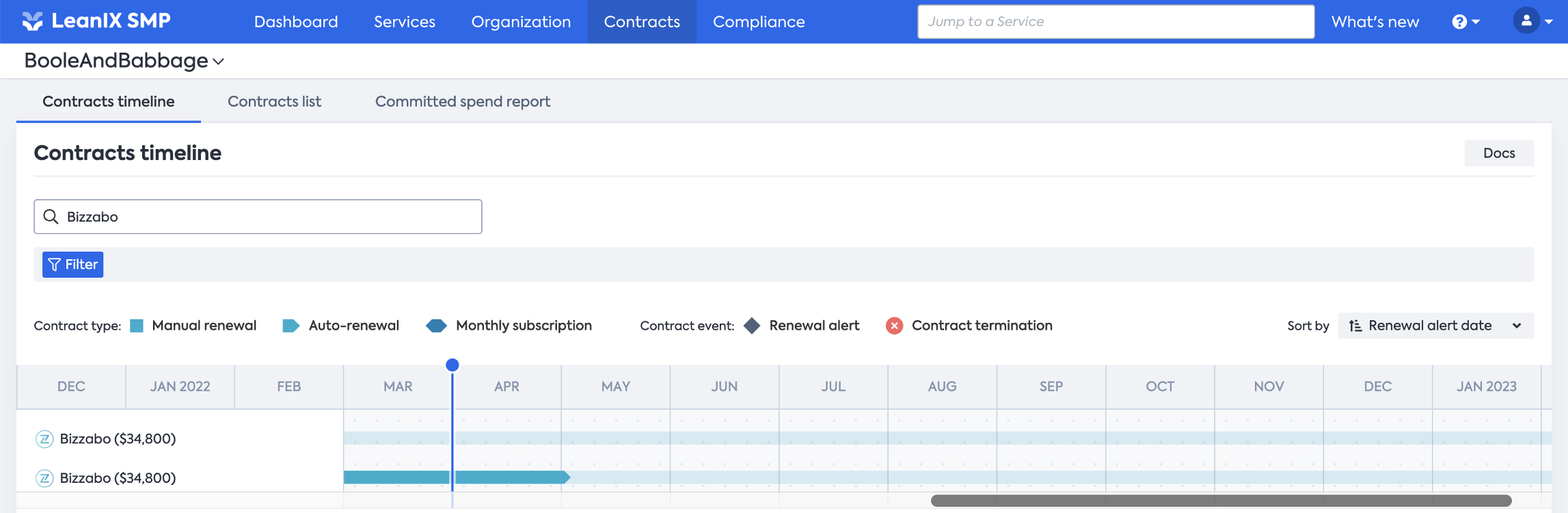1568x513 pixels.
Task: Click the Renewal alert diamond legend icon
Action: [752, 326]
